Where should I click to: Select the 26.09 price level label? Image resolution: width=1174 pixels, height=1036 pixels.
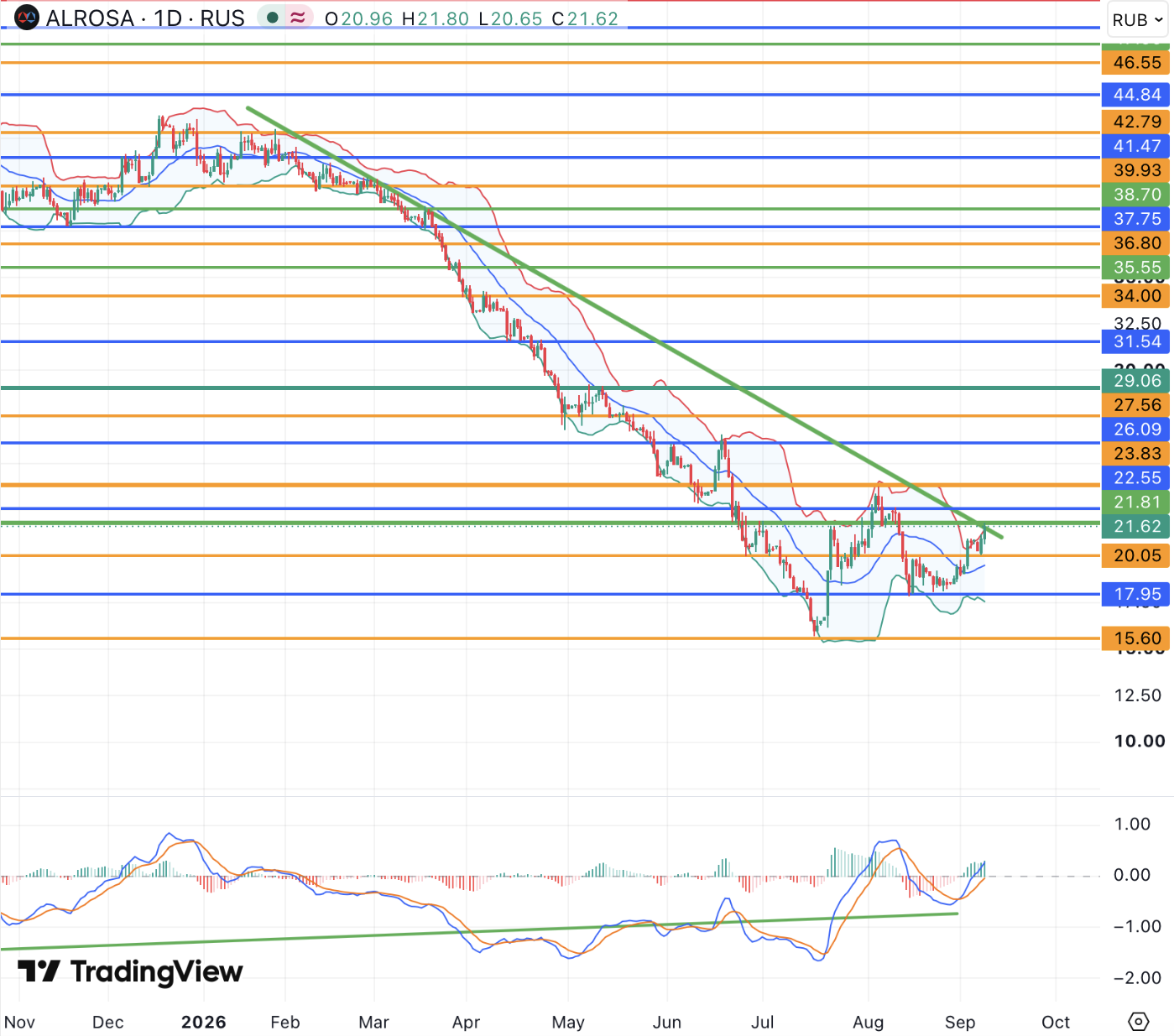point(1137,429)
